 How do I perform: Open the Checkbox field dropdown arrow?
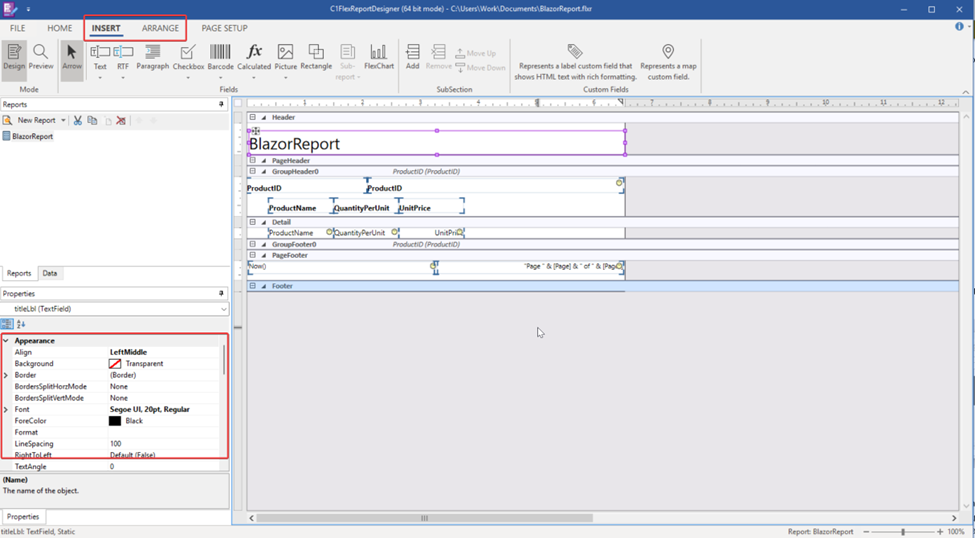188,78
